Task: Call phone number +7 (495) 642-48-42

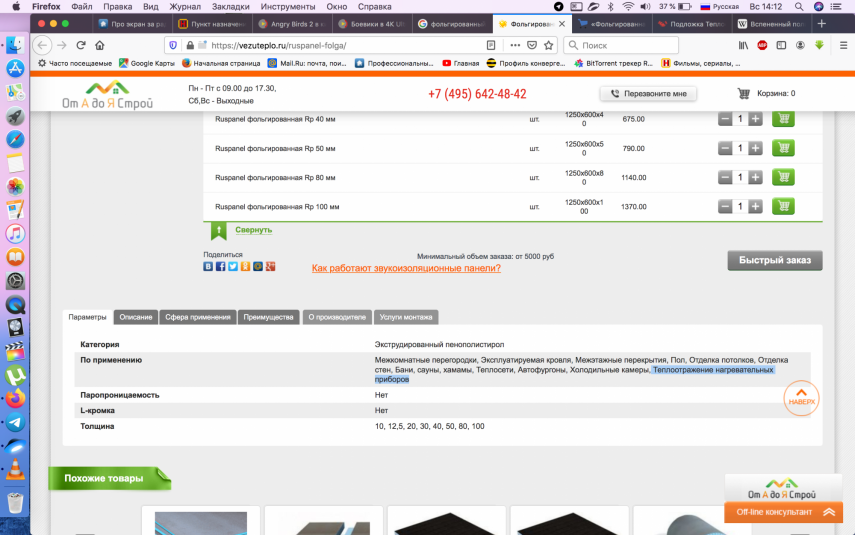Action: pos(477,94)
